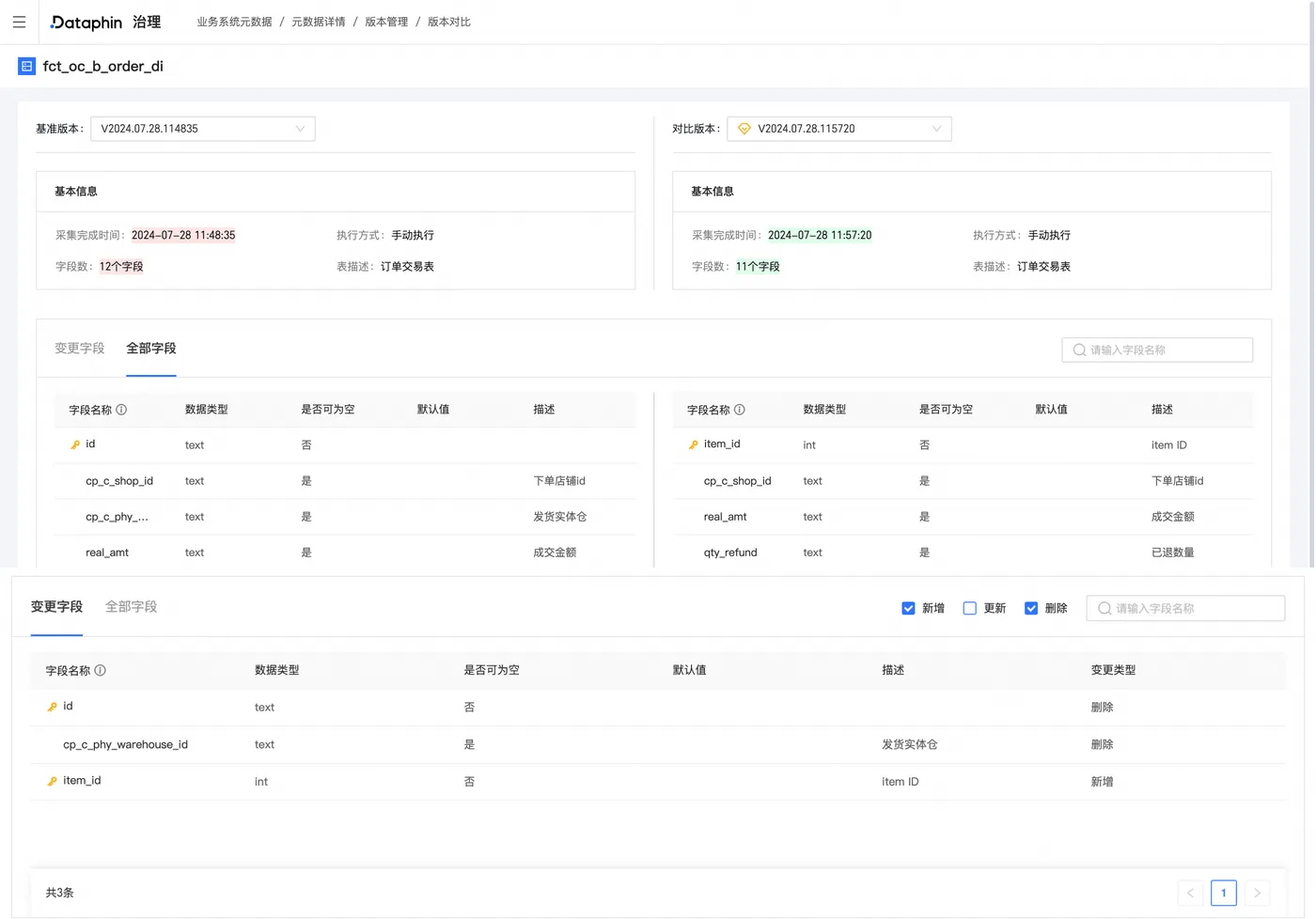Viewport: 1316px width, 919px height.
Task: Go to previous page arrow
Action: click(1190, 893)
